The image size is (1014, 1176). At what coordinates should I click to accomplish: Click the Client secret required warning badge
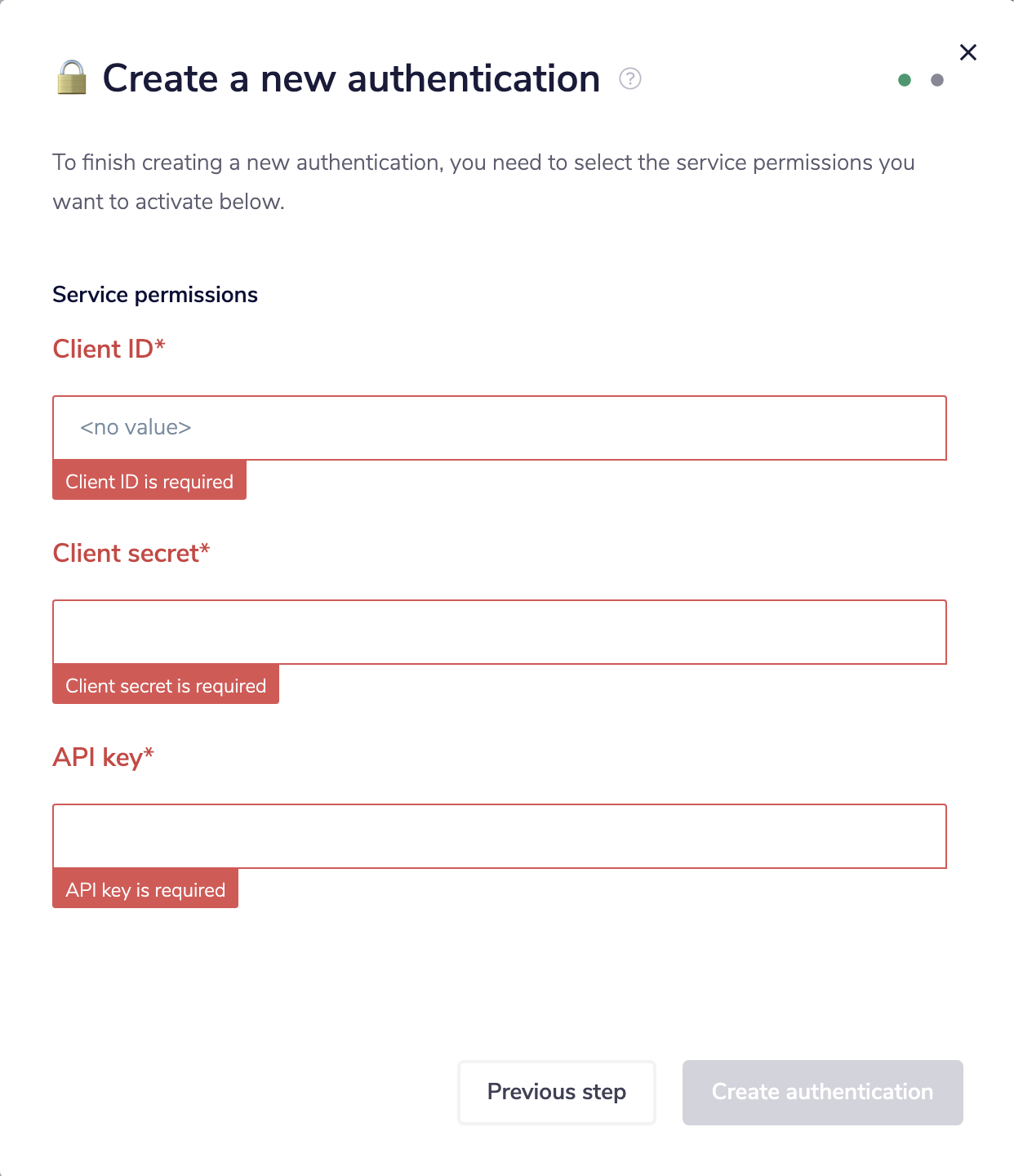pos(165,685)
